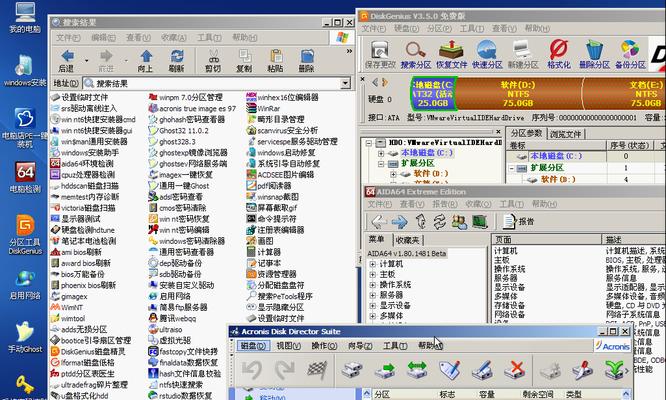Open winhex16位编辑器 in search results list
This screenshot has width=666, height=400.
(282, 97)
